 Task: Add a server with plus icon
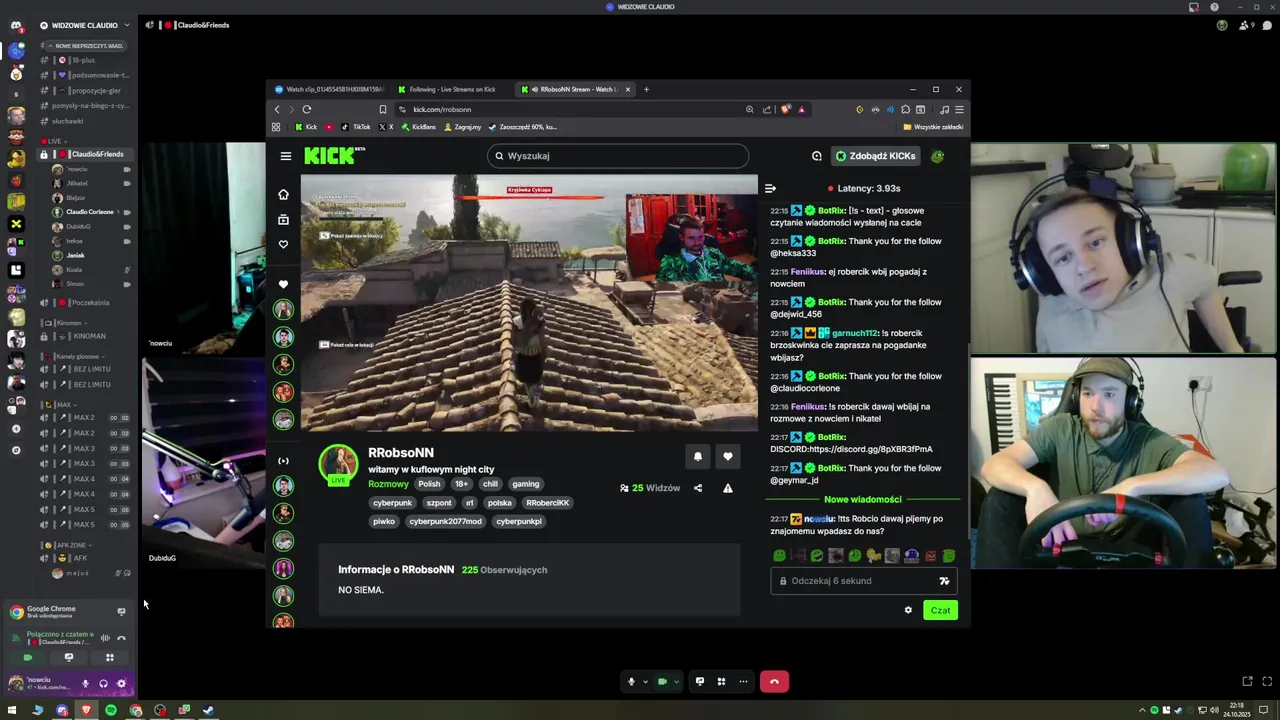15,428
